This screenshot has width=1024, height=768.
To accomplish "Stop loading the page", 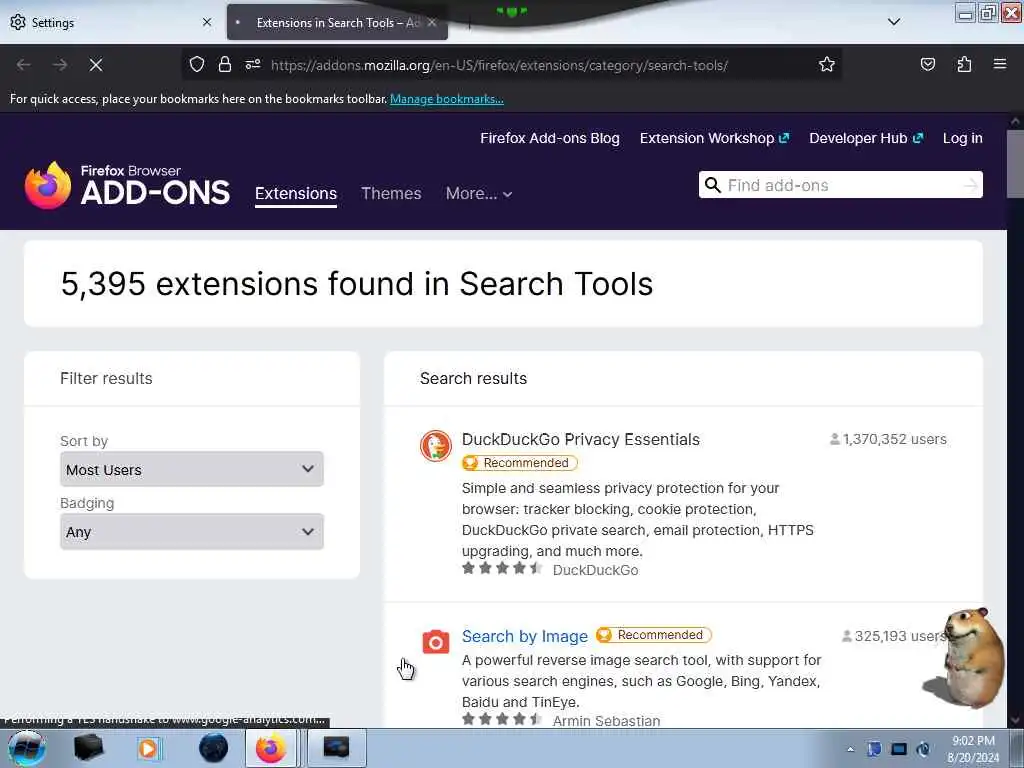I will pyautogui.click(x=95, y=65).
